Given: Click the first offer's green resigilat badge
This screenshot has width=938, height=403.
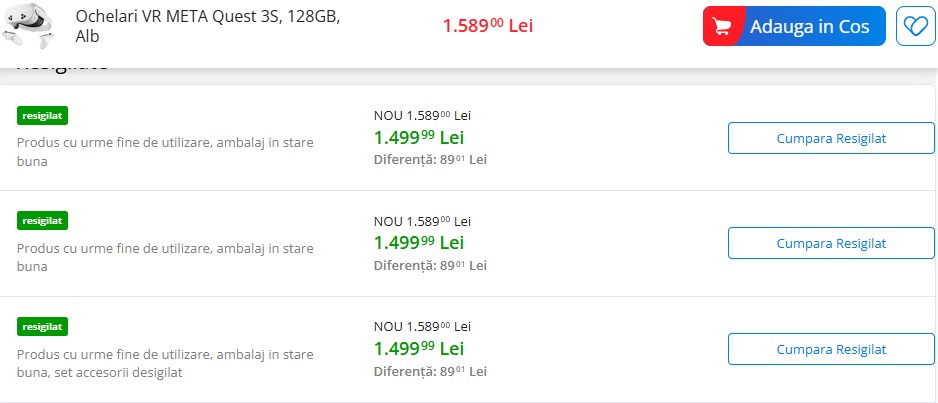Looking at the screenshot, I should point(42,115).
